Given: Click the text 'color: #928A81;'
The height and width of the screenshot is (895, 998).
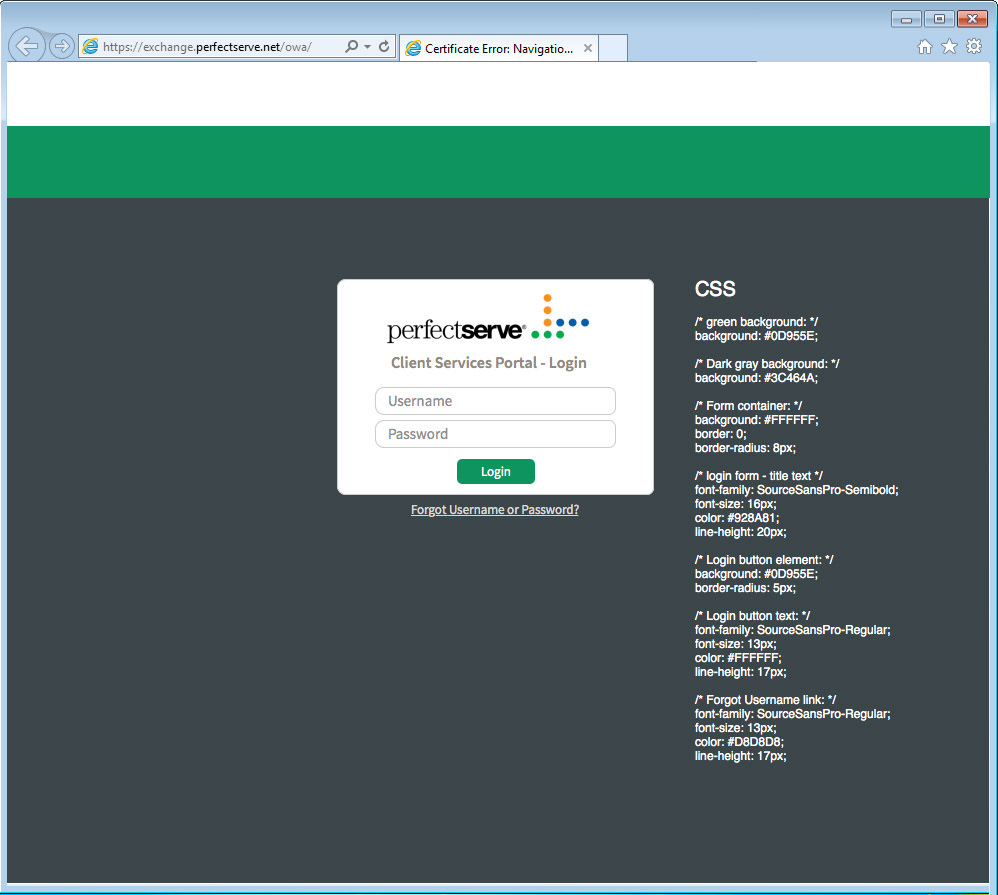Looking at the screenshot, I should (x=736, y=518).
